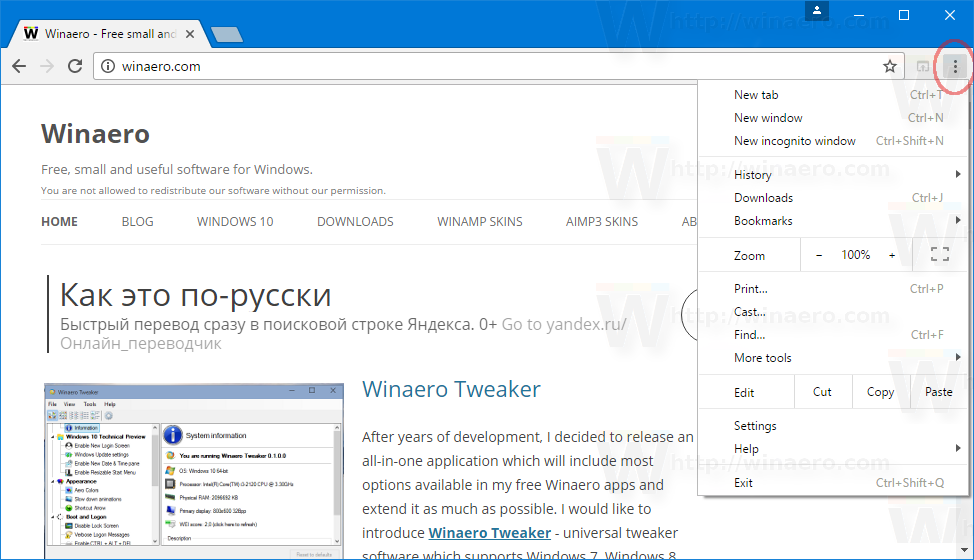Open the BLOG nav link
This screenshot has height=560, width=974.
tap(137, 222)
